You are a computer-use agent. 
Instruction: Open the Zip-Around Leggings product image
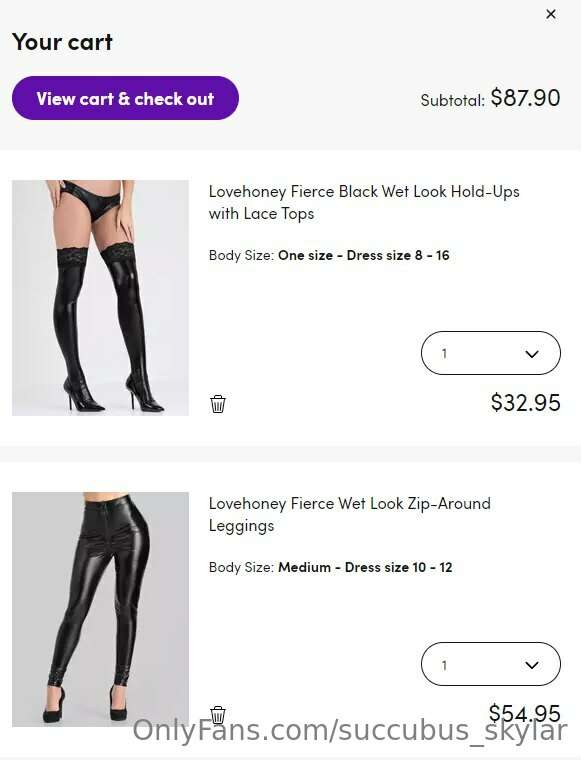(100, 609)
